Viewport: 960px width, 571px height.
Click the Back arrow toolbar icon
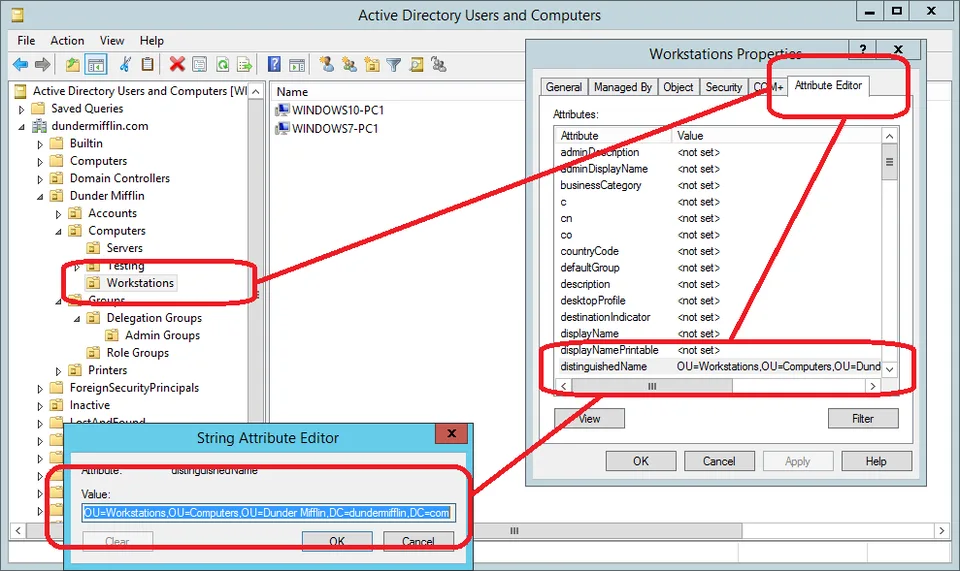pos(20,64)
